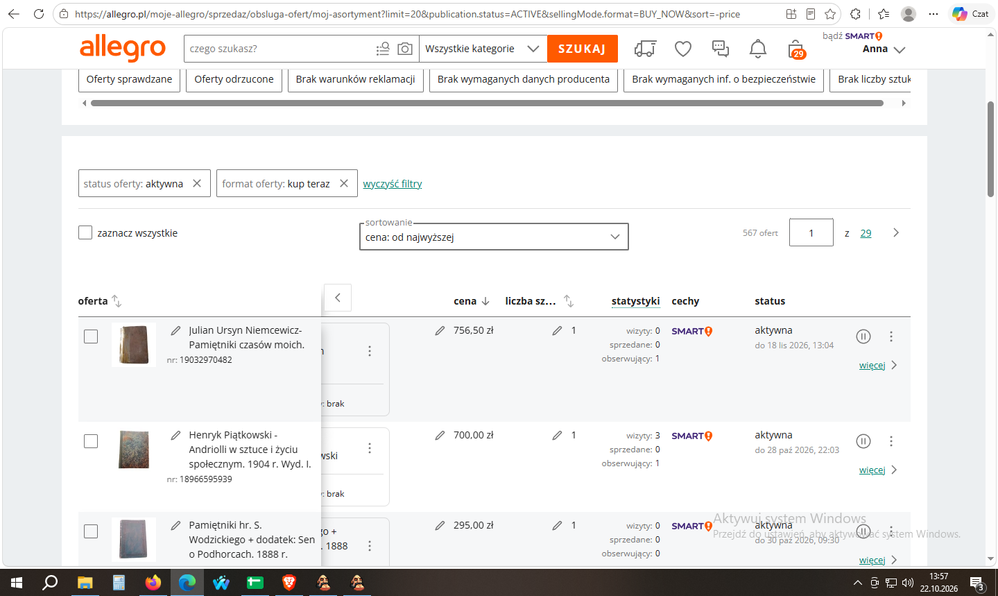Pause the offer active until 18 lis 2026
998x596 pixels.
(863, 336)
